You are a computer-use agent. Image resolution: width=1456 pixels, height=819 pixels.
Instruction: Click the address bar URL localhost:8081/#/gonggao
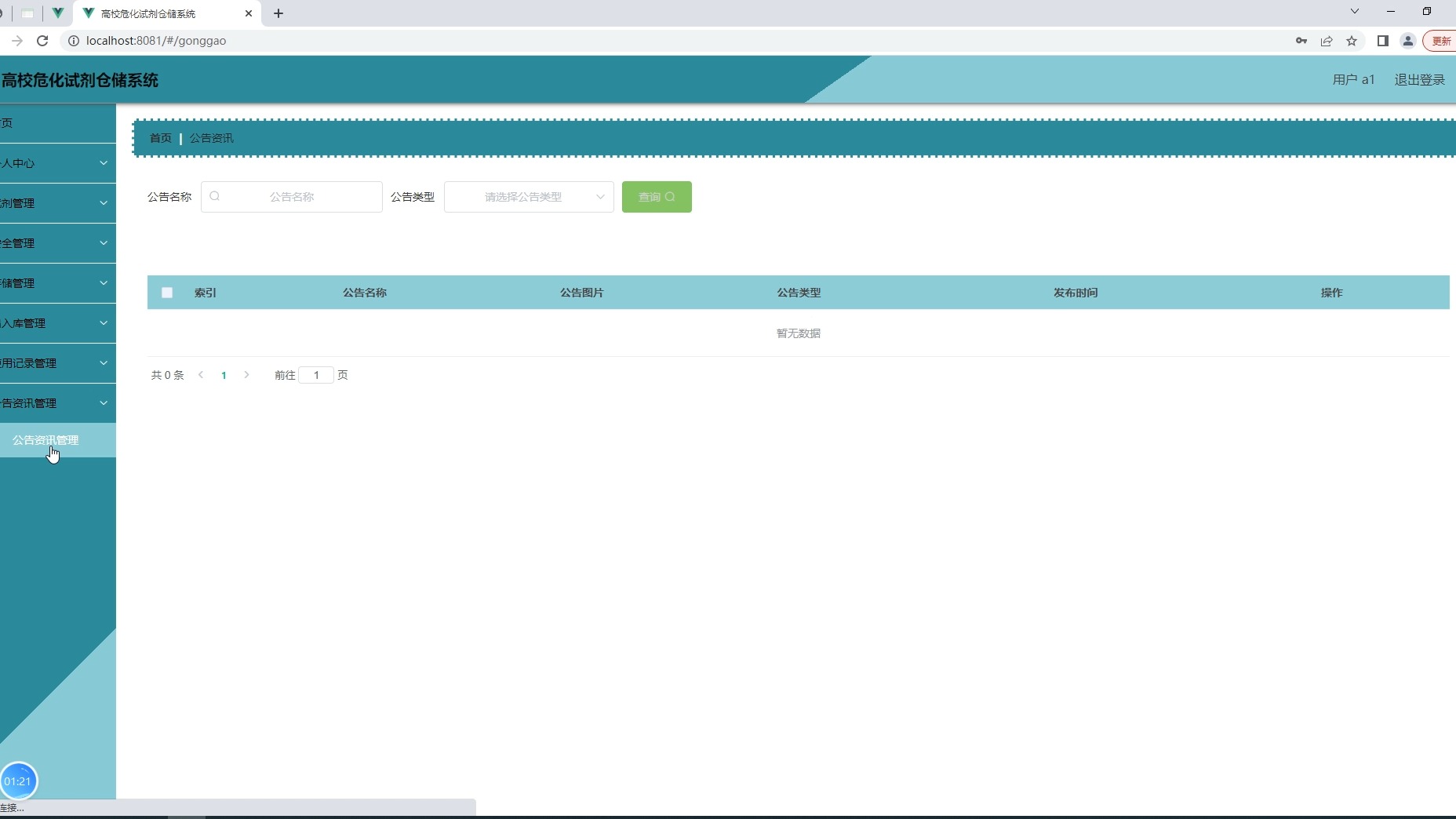[x=156, y=41]
